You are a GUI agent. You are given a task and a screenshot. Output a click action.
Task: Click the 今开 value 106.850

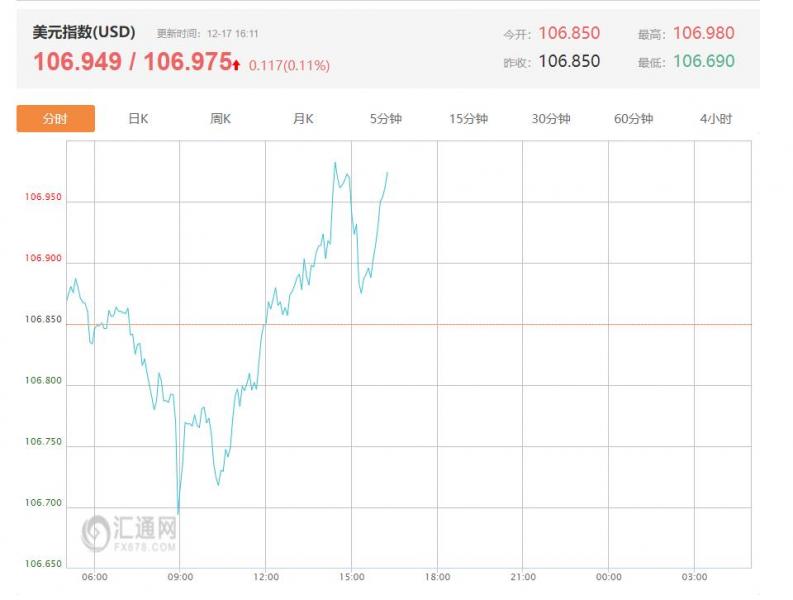coord(569,33)
